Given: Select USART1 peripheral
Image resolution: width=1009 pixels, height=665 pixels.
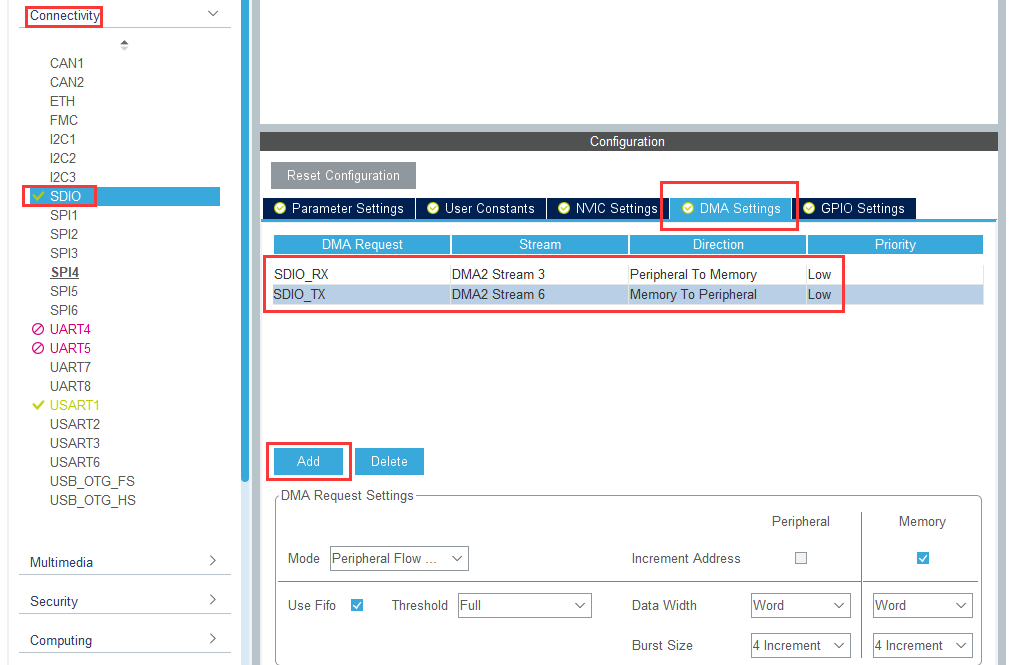Looking at the screenshot, I should click(75, 405).
